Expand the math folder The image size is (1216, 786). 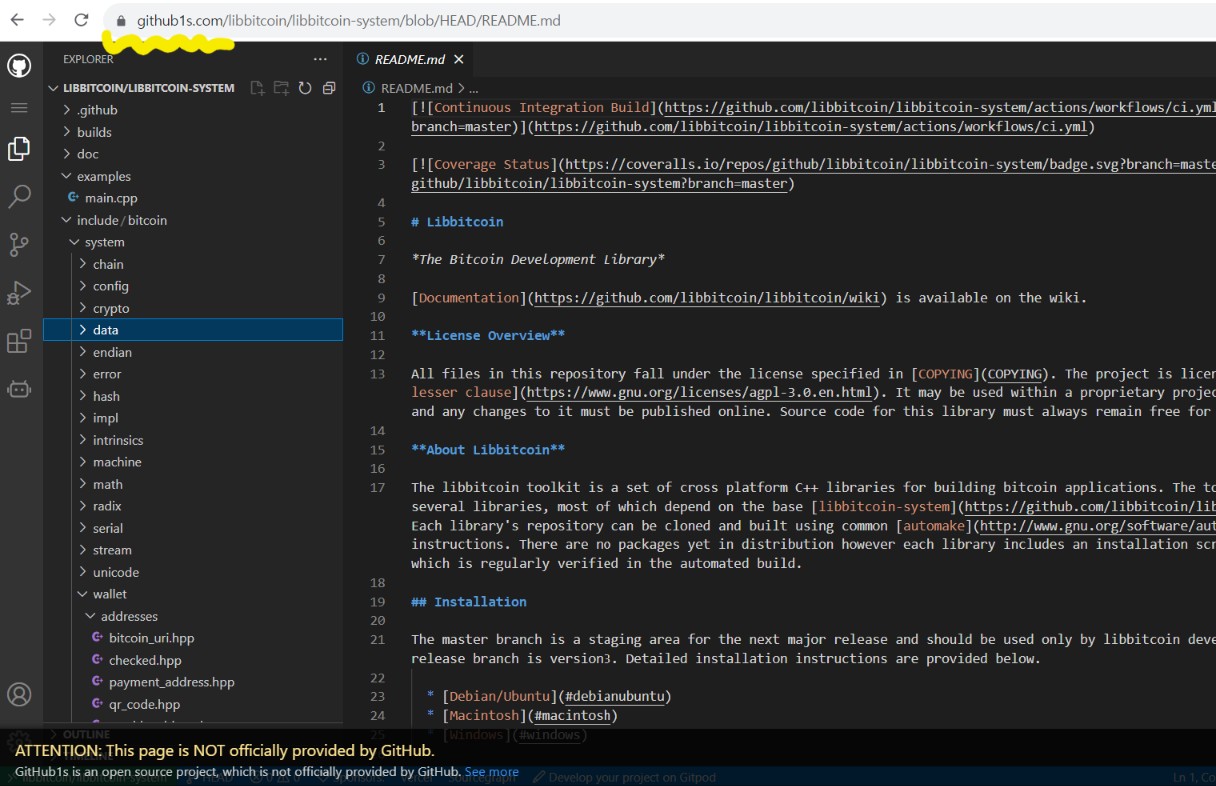click(108, 484)
